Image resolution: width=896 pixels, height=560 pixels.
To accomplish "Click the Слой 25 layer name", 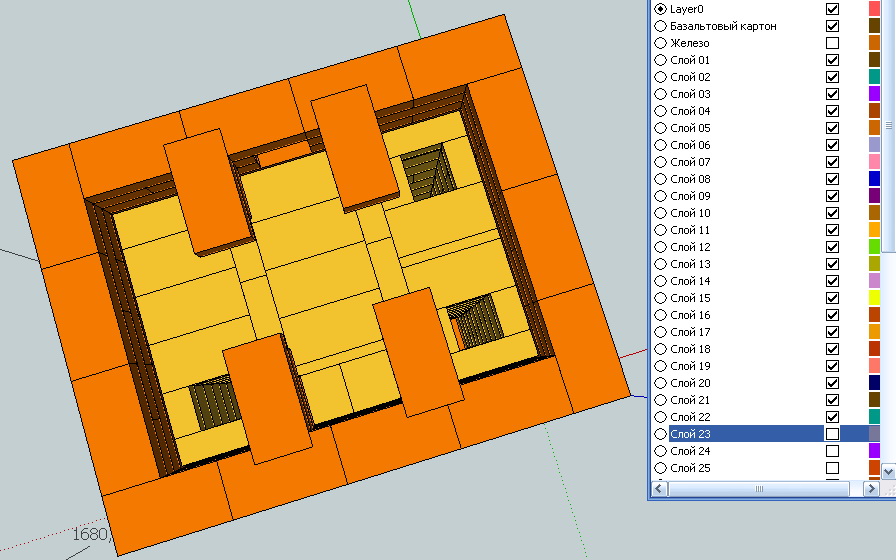I will (x=690, y=468).
